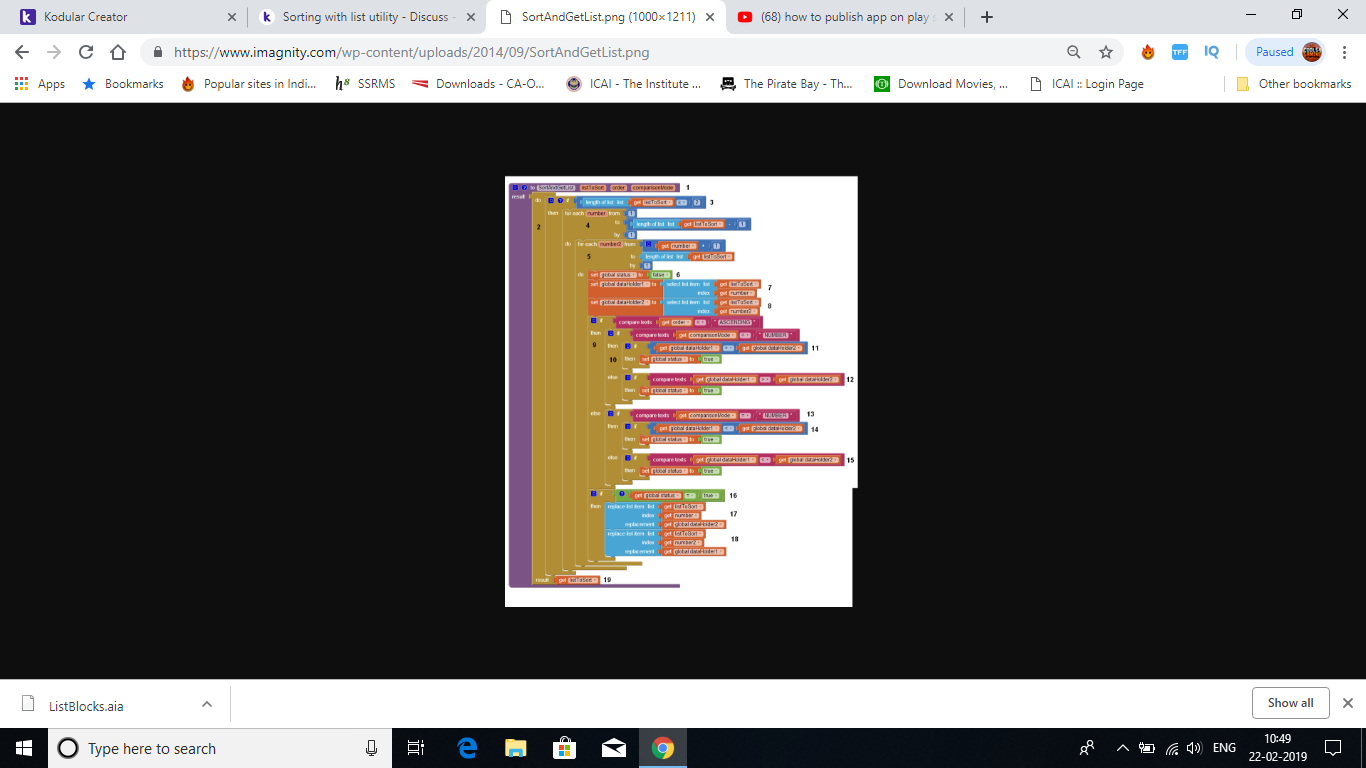
Task: Open Task View from the taskbar
Action: pos(416,748)
